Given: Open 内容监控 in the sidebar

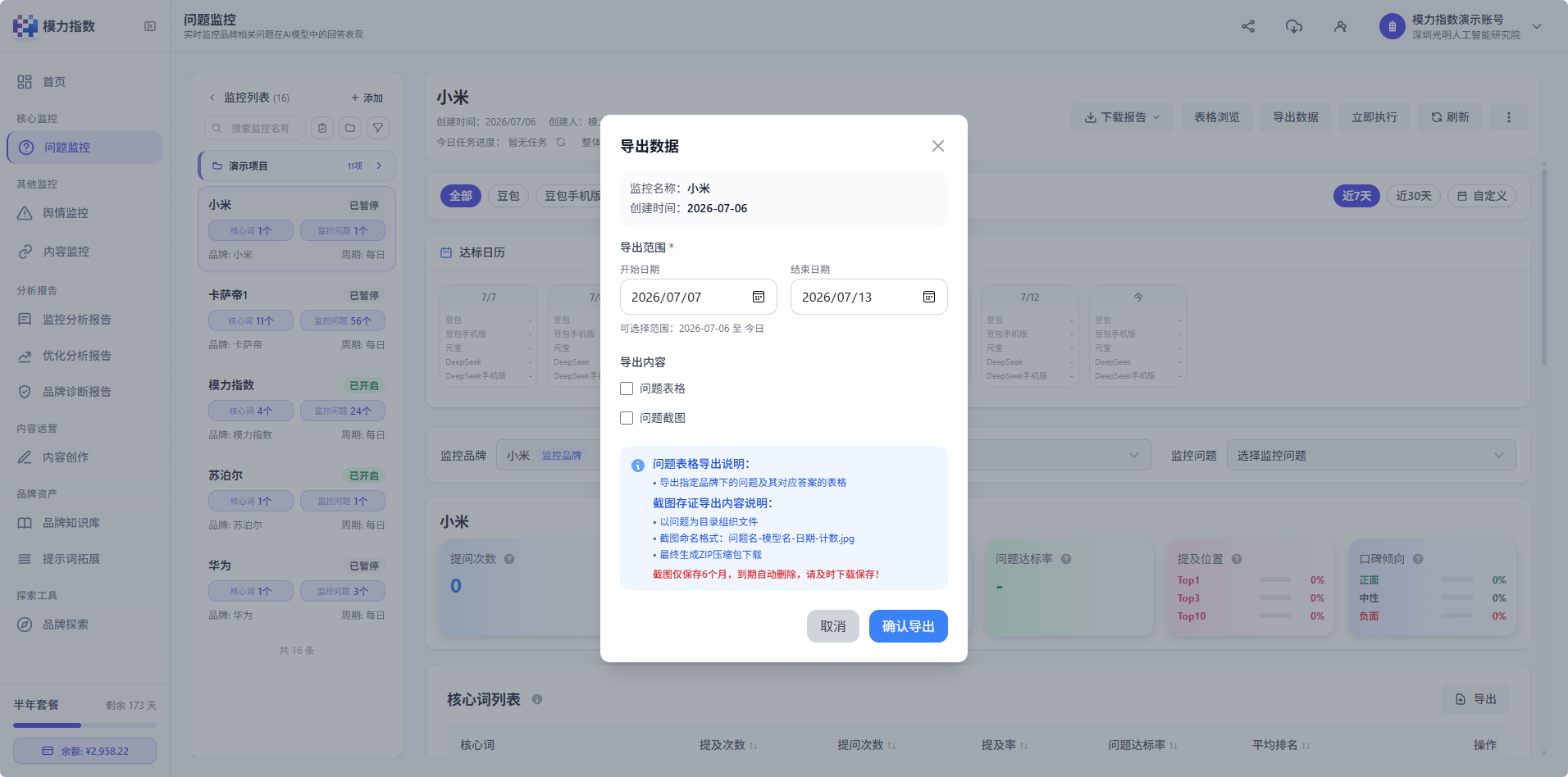Looking at the screenshot, I should click(x=84, y=252).
